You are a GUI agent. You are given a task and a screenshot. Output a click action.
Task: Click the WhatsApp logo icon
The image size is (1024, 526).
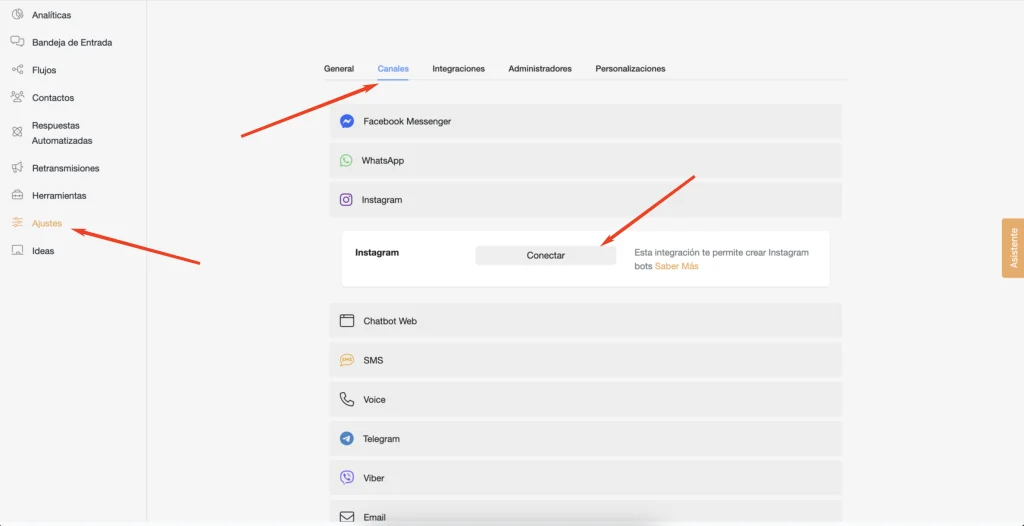(346, 160)
